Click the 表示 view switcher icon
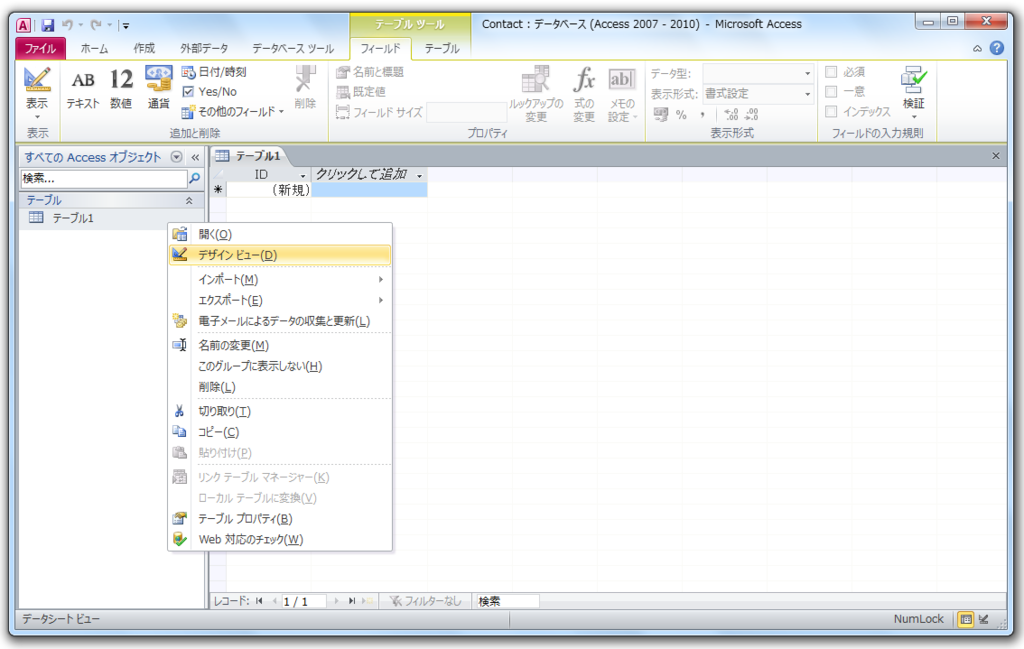Screen dimensions: 1024x649 37,79
